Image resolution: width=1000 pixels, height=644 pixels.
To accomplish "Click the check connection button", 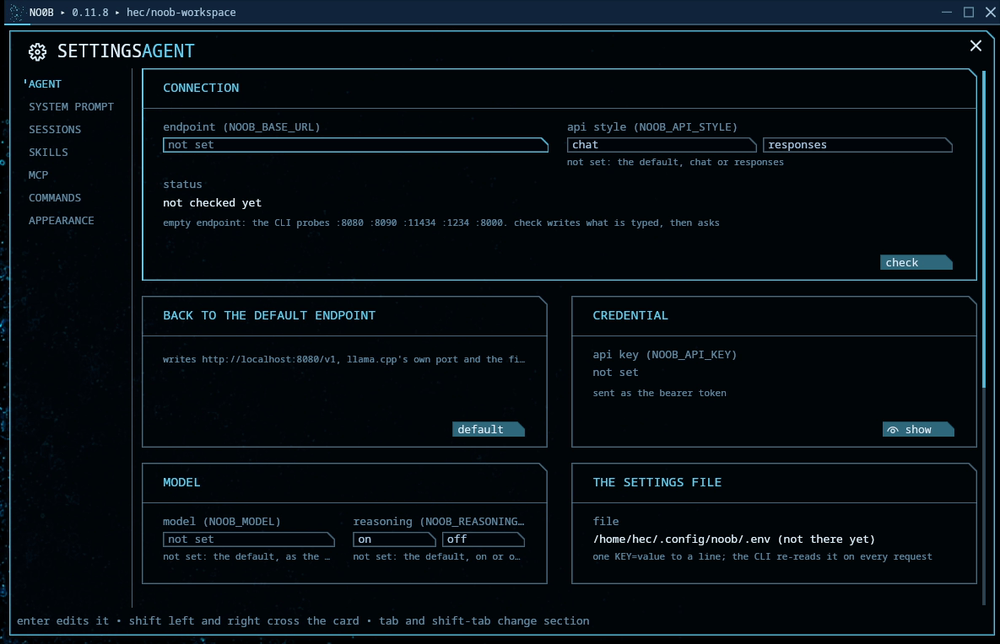I will [x=916, y=263].
